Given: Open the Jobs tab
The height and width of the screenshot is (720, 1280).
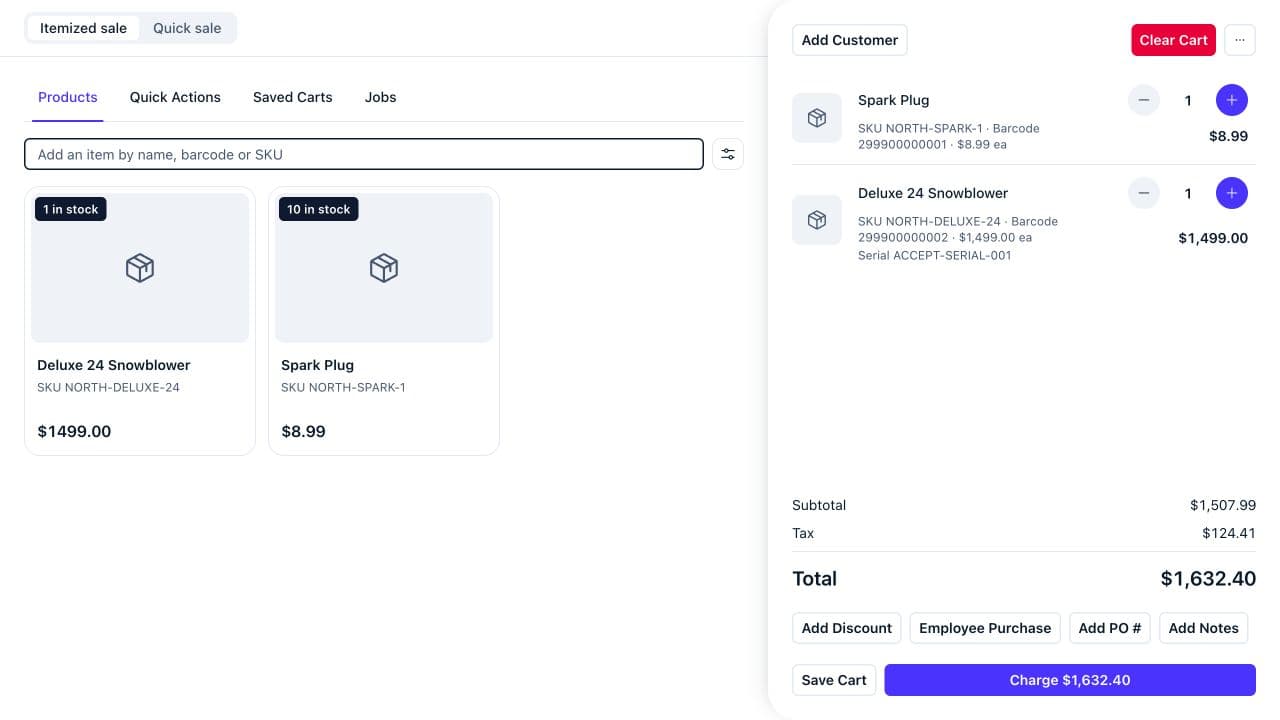Looking at the screenshot, I should [x=380, y=97].
